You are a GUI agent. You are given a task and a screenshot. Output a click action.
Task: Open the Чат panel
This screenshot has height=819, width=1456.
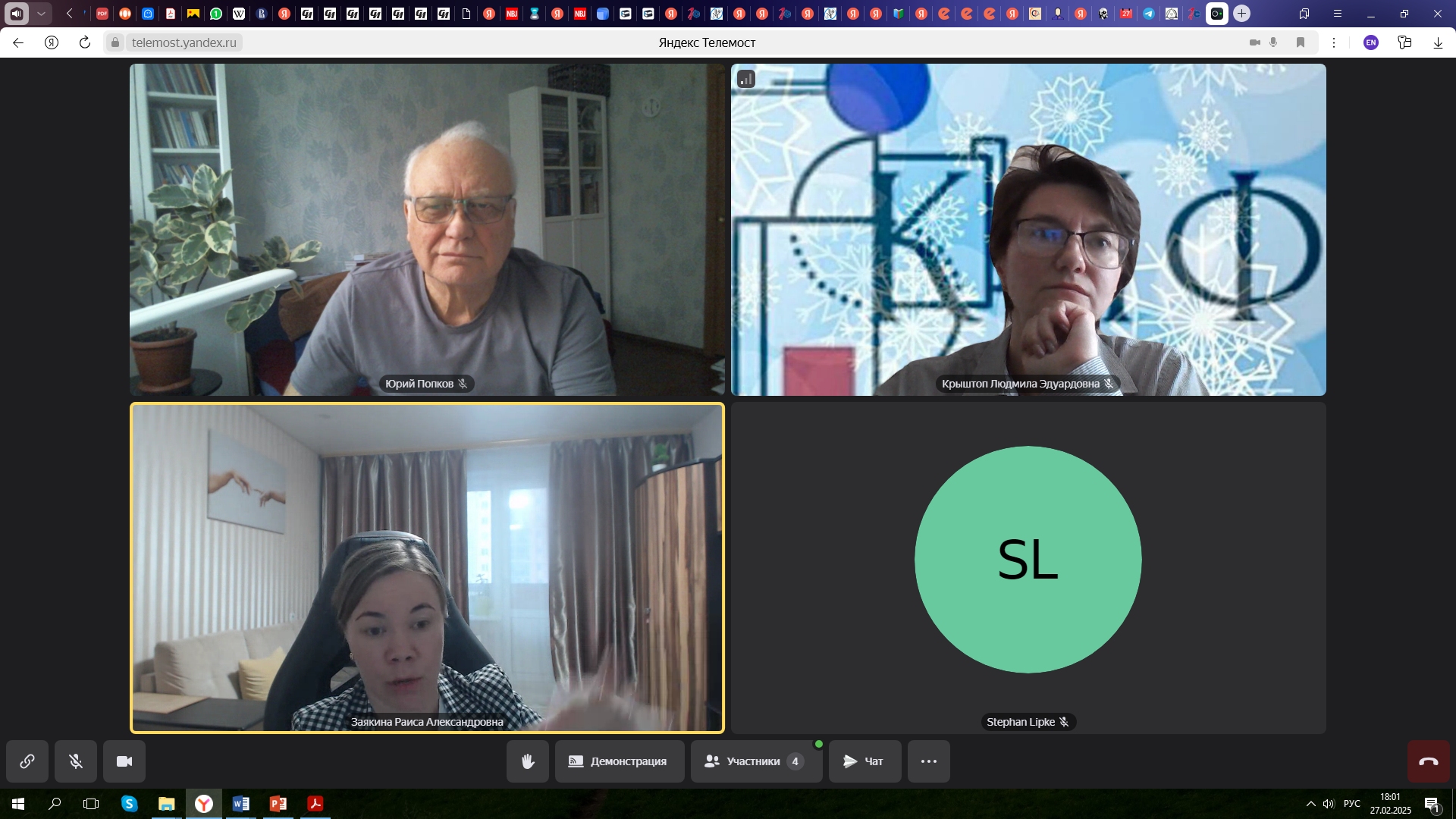pyautogui.click(x=864, y=761)
